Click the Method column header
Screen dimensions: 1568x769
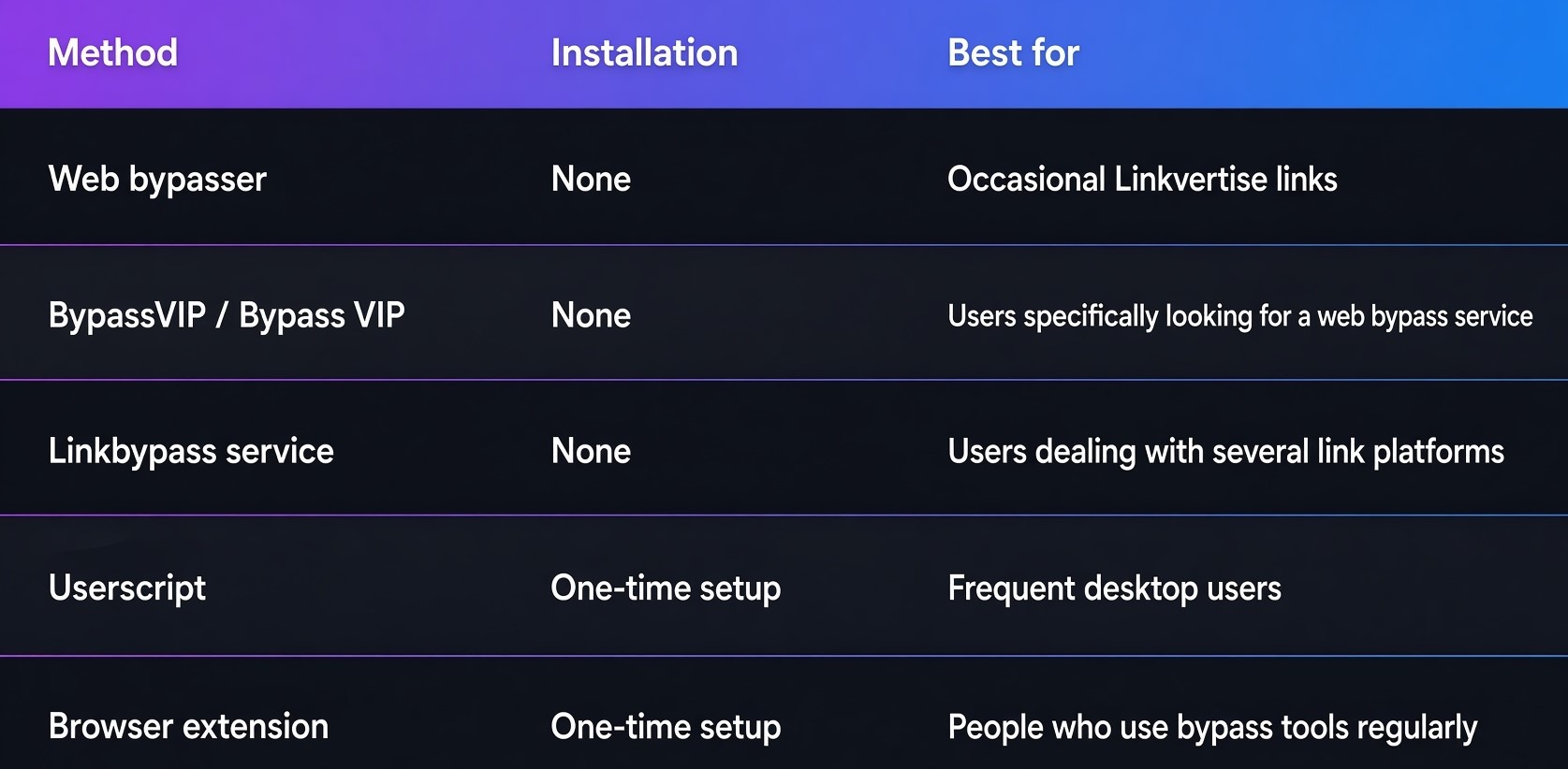point(112,52)
